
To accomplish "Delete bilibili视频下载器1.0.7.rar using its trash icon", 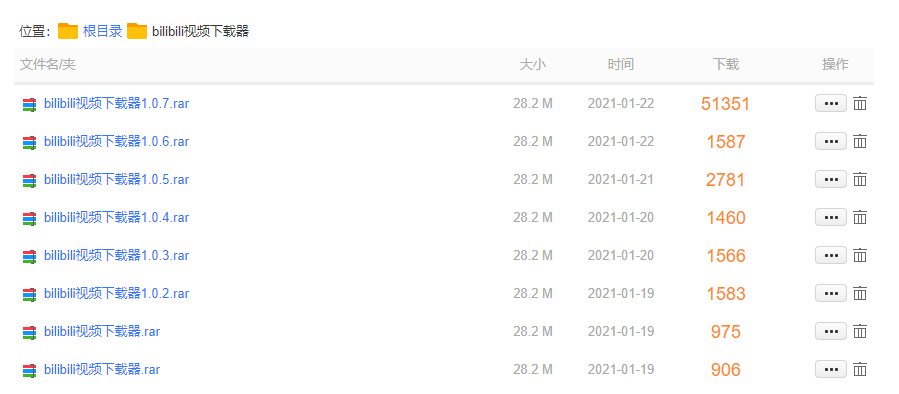I will tap(859, 104).
